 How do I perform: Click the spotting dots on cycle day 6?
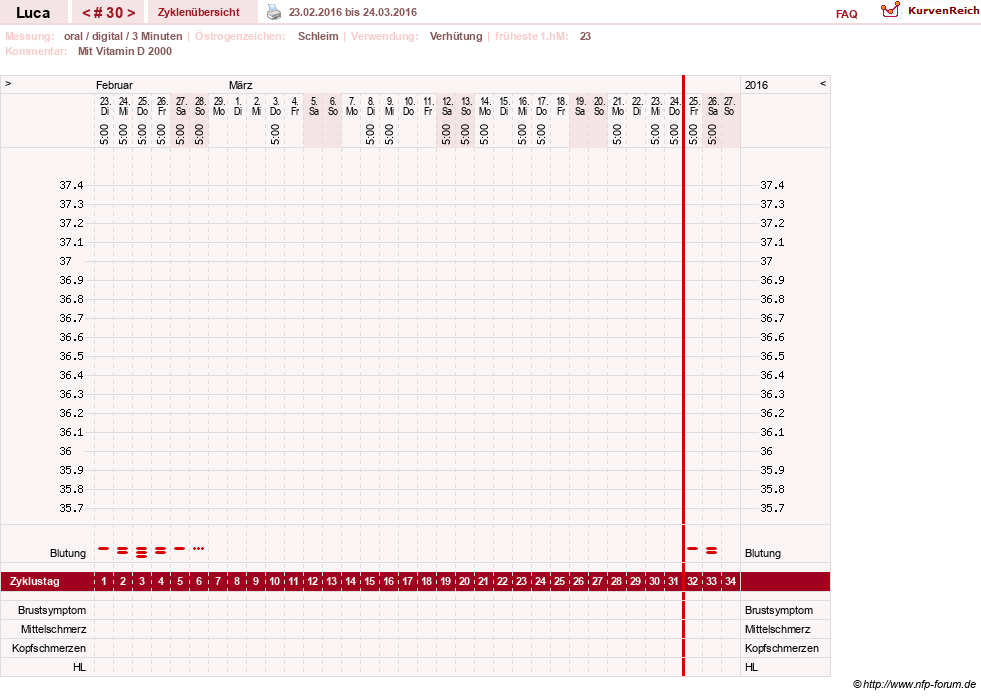[x=198, y=548]
